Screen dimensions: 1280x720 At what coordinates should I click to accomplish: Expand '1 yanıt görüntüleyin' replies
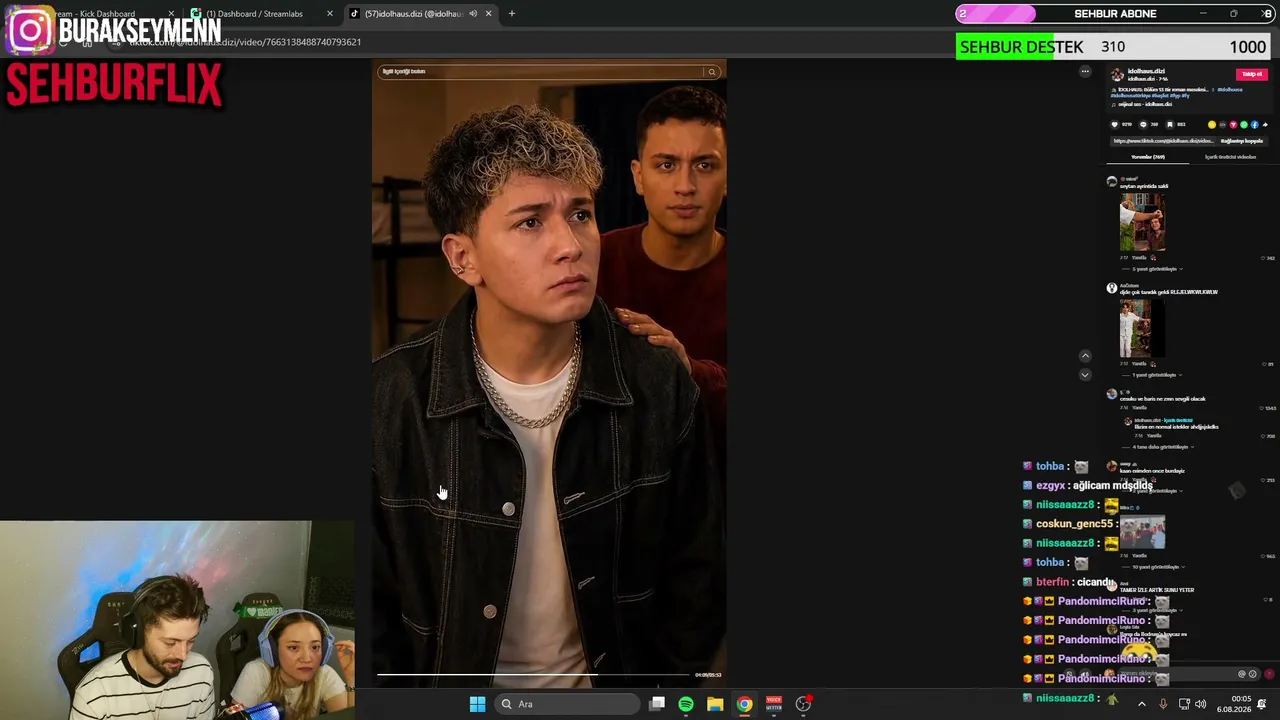1157,375
